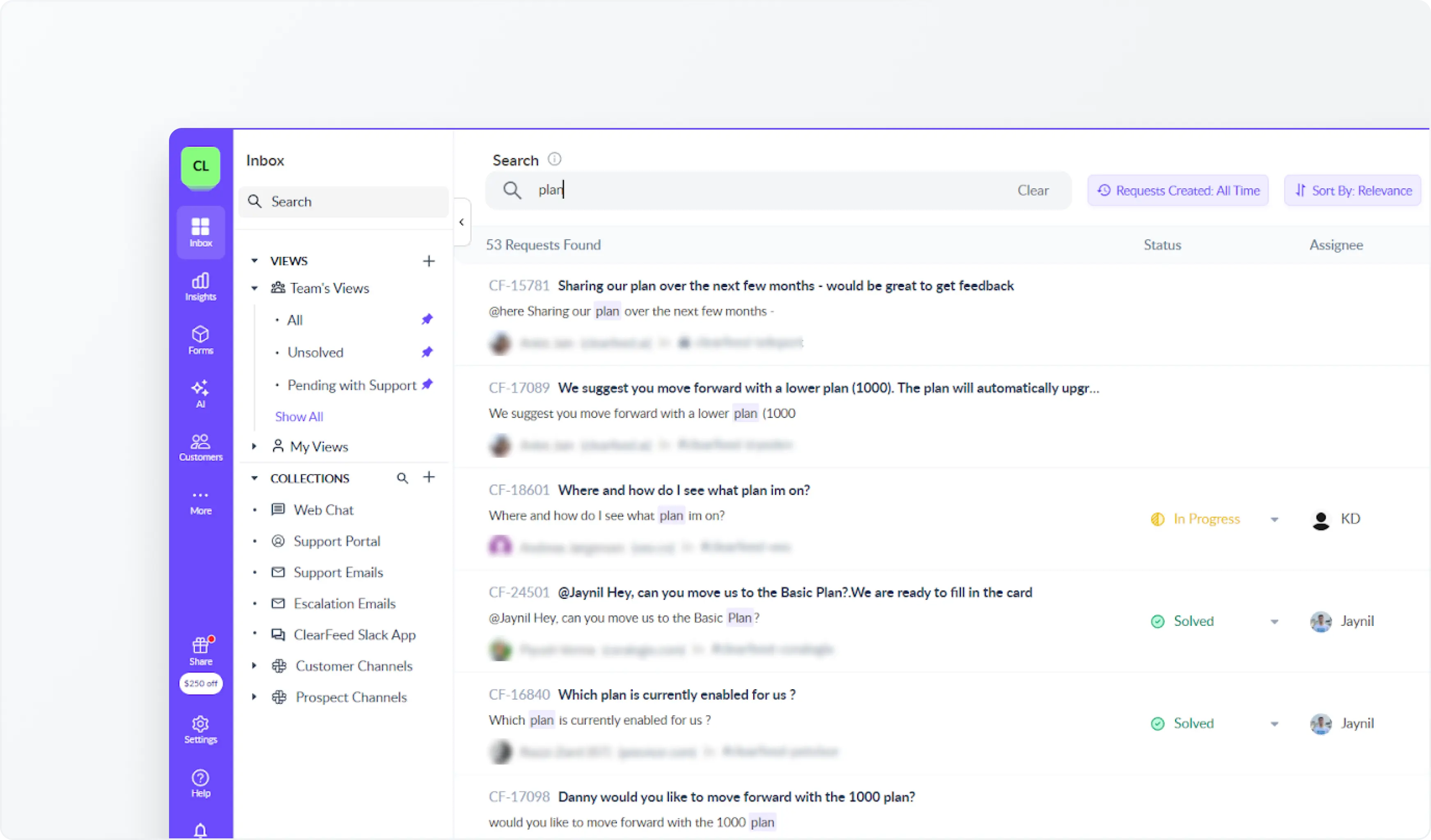
Task: Select the Unsolved view
Action: (315, 352)
